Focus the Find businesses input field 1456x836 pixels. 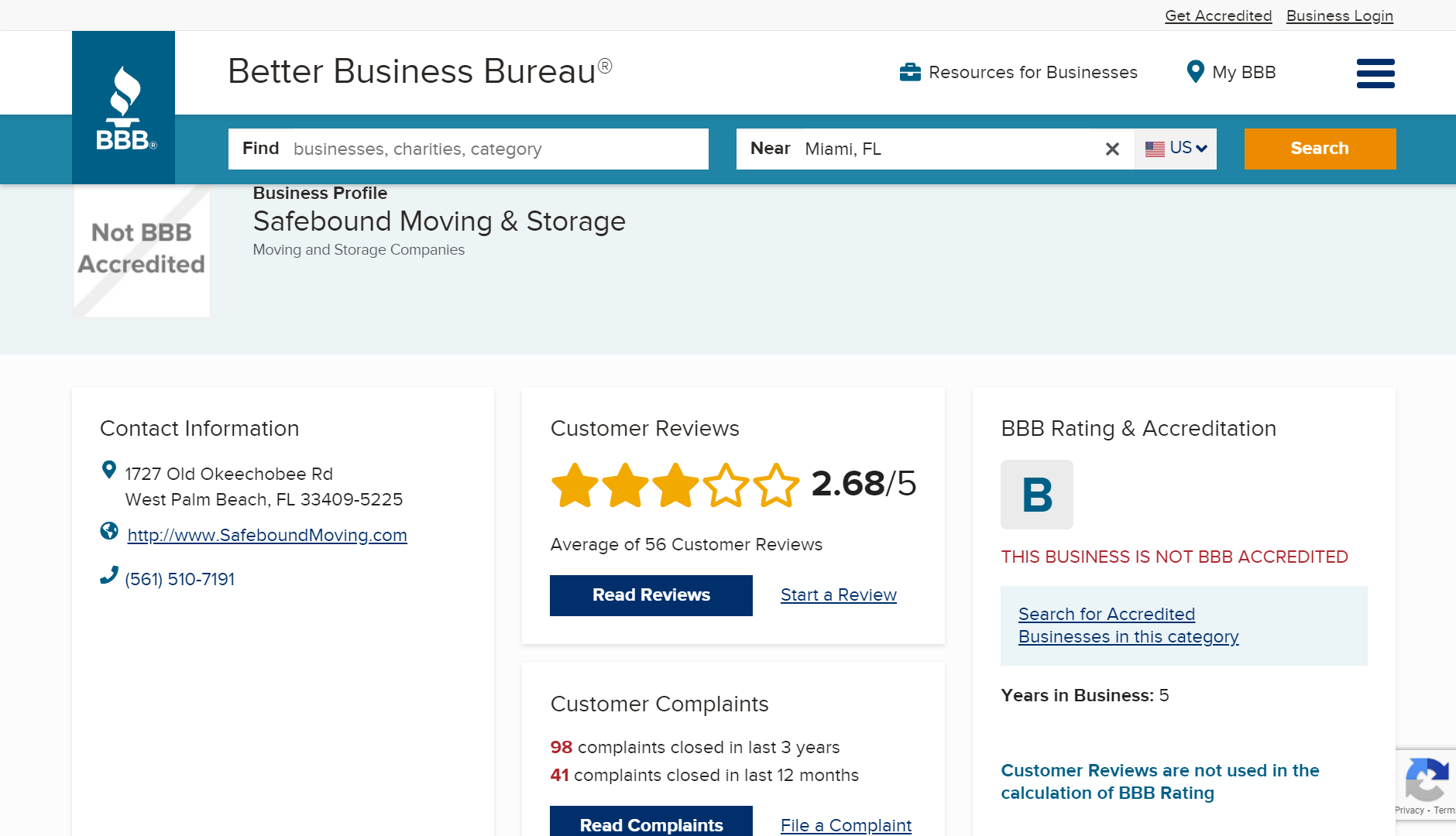pyautogui.click(x=469, y=149)
